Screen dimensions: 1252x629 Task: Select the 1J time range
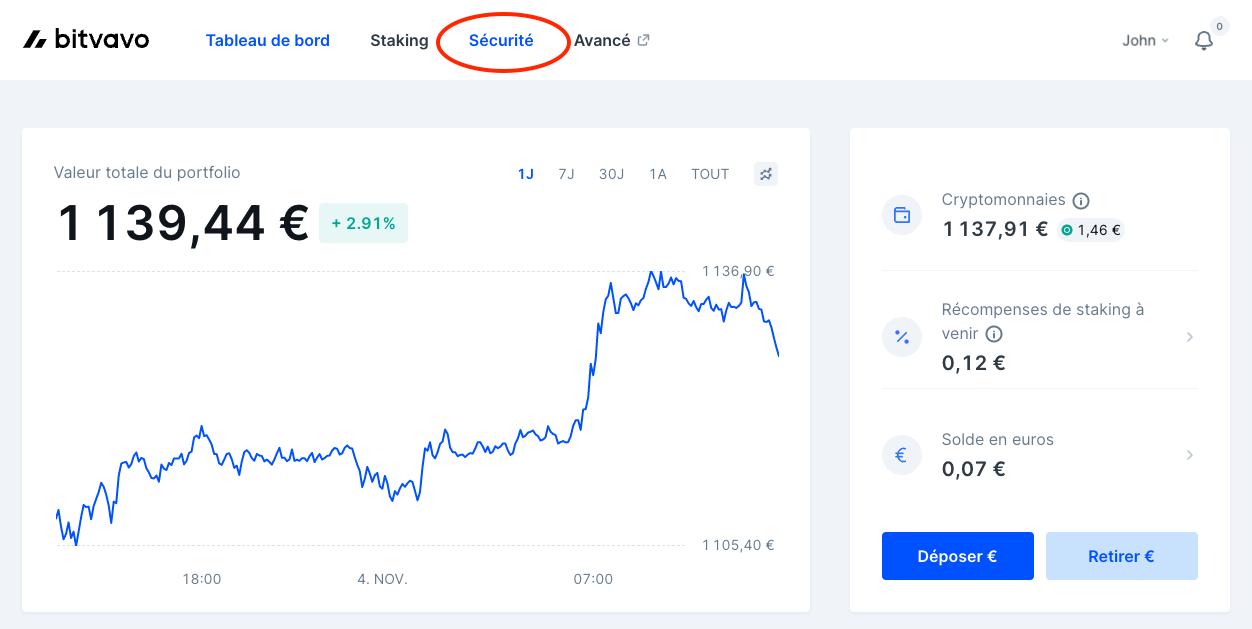coord(526,174)
